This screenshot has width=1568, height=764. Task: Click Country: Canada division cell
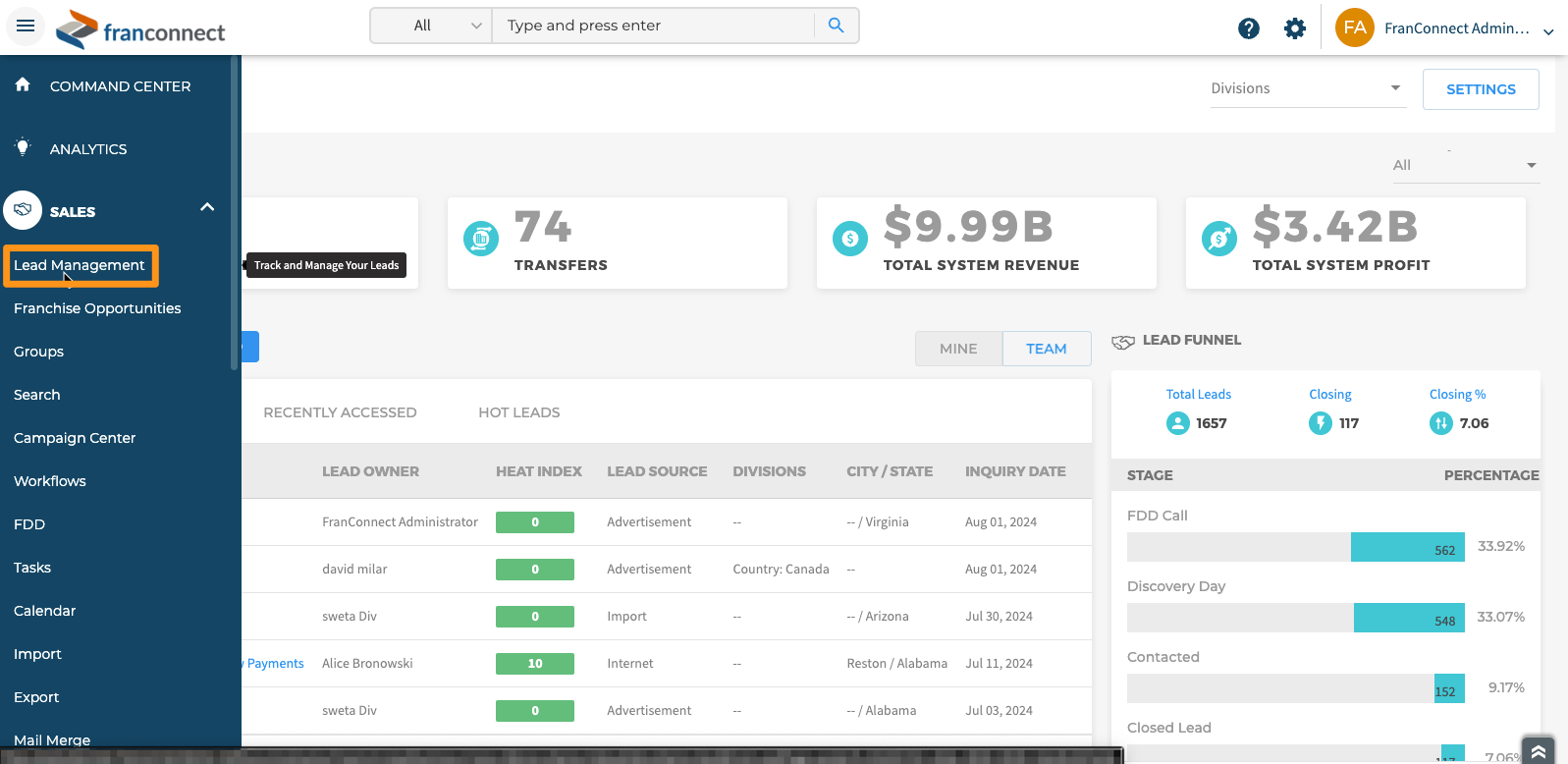[x=781, y=570]
